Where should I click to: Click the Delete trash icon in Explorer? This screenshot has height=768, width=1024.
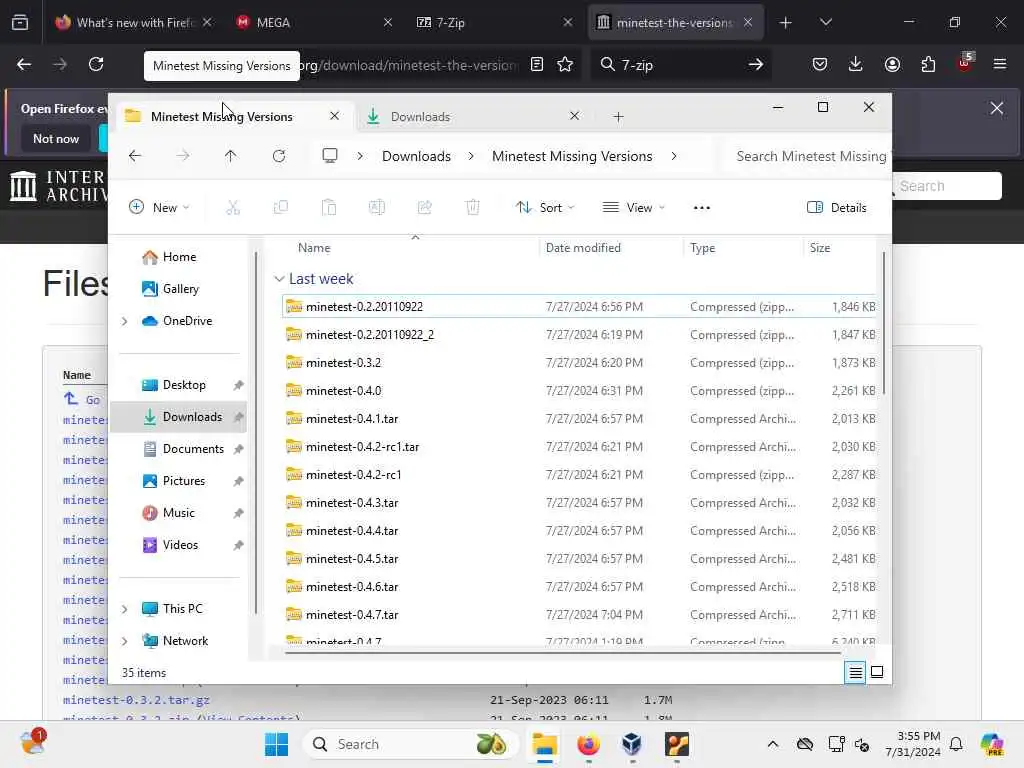(x=472, y=208)
